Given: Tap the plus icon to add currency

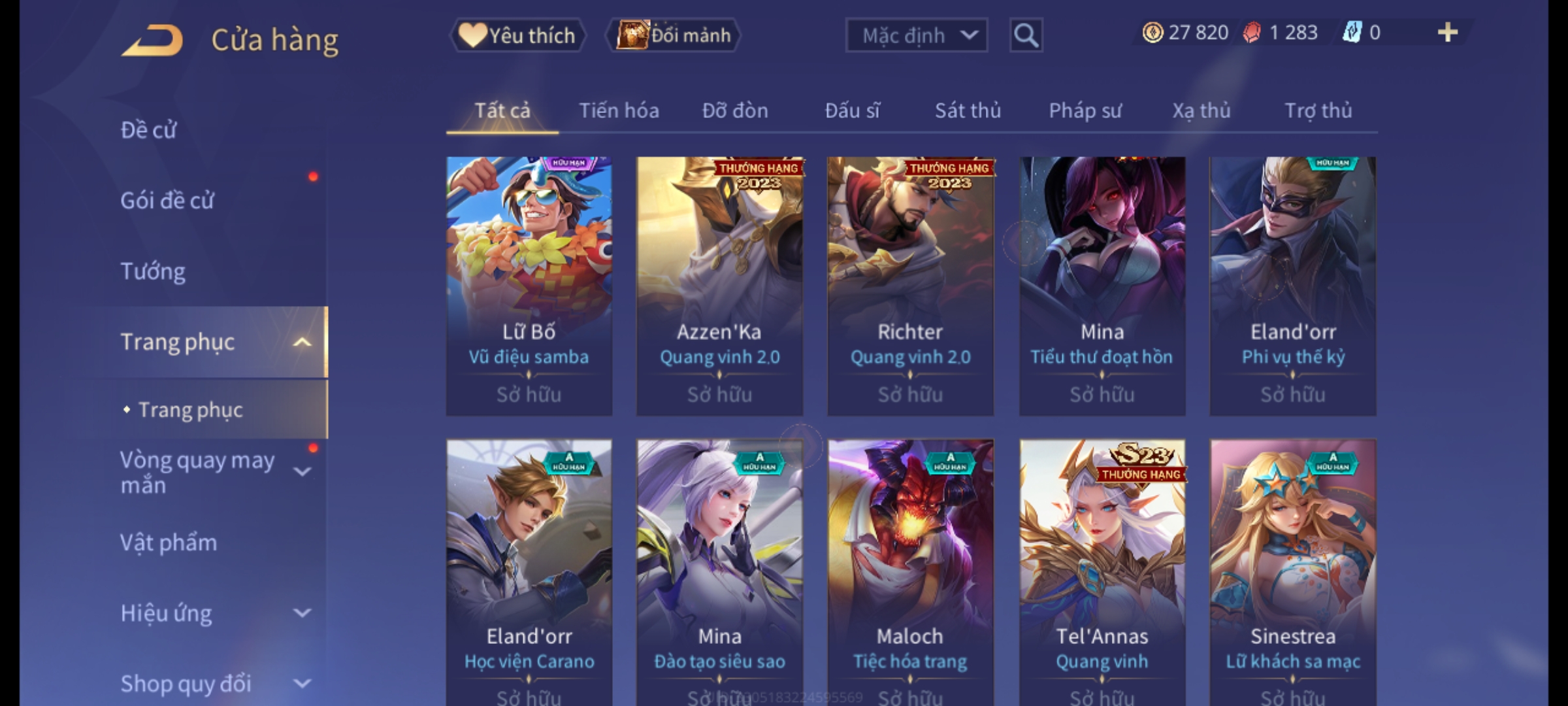Looking at the screenshot, I should click(1448, 33).
